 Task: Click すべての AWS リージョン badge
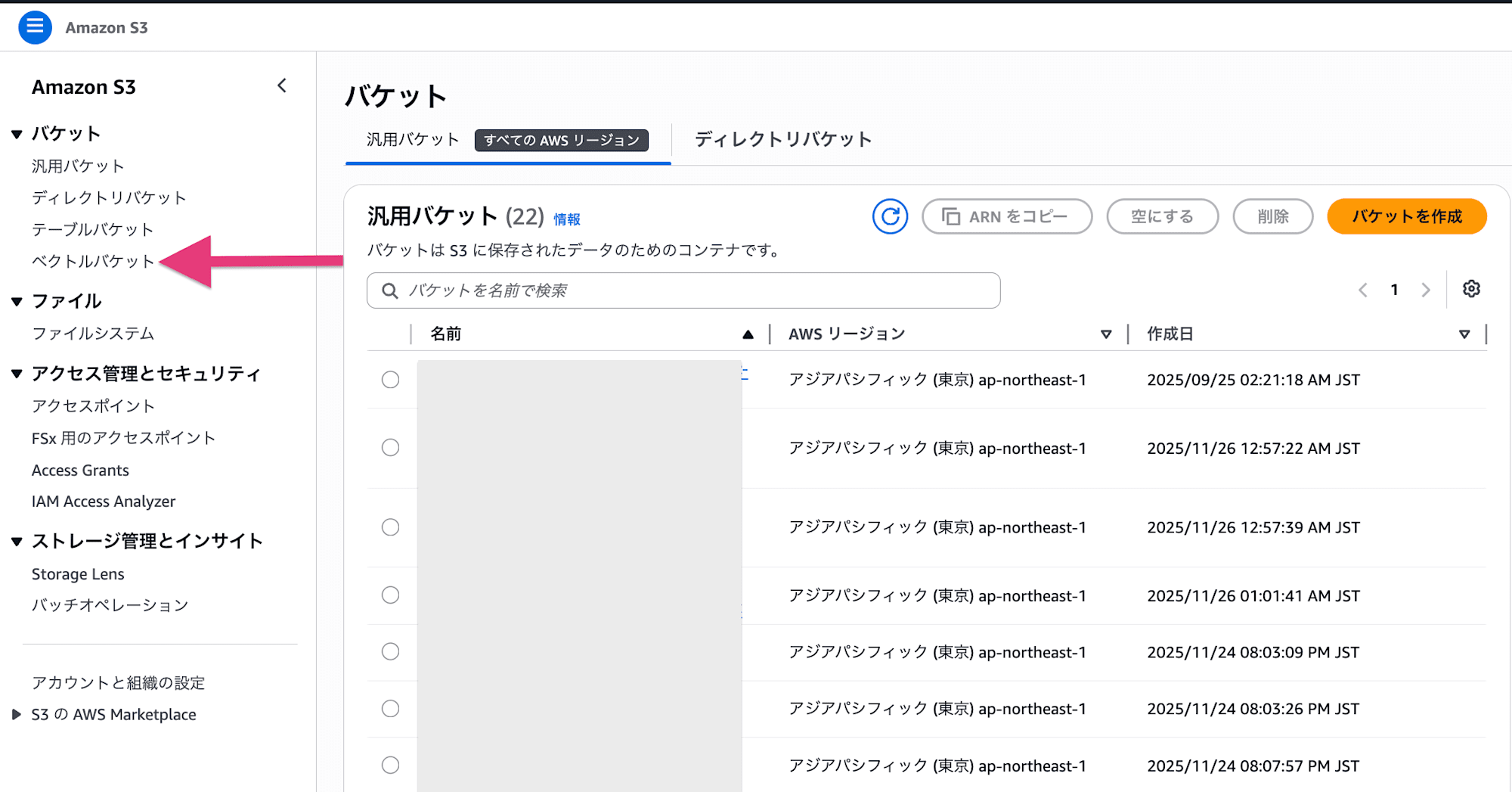(562, 140)
